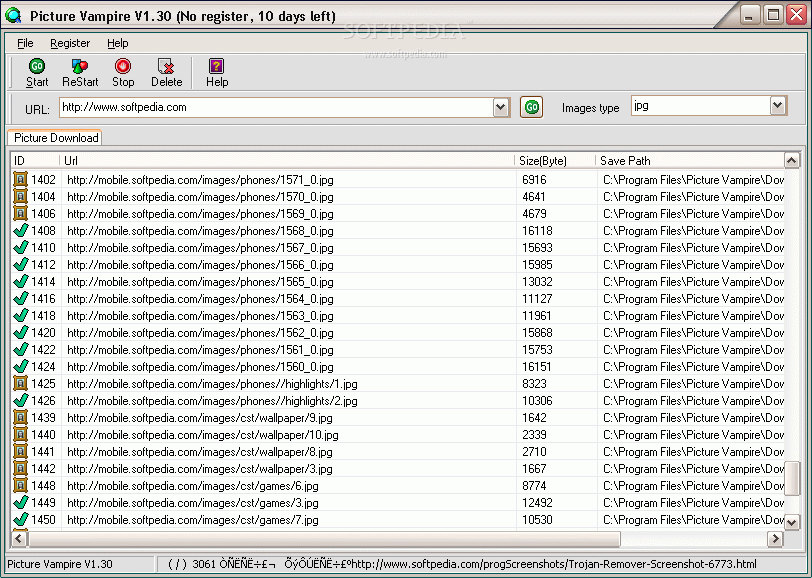Viewport: 812px width, 578px height.
Task: Click the green checkmark of row 1416
Action: [x=20, y=299]
